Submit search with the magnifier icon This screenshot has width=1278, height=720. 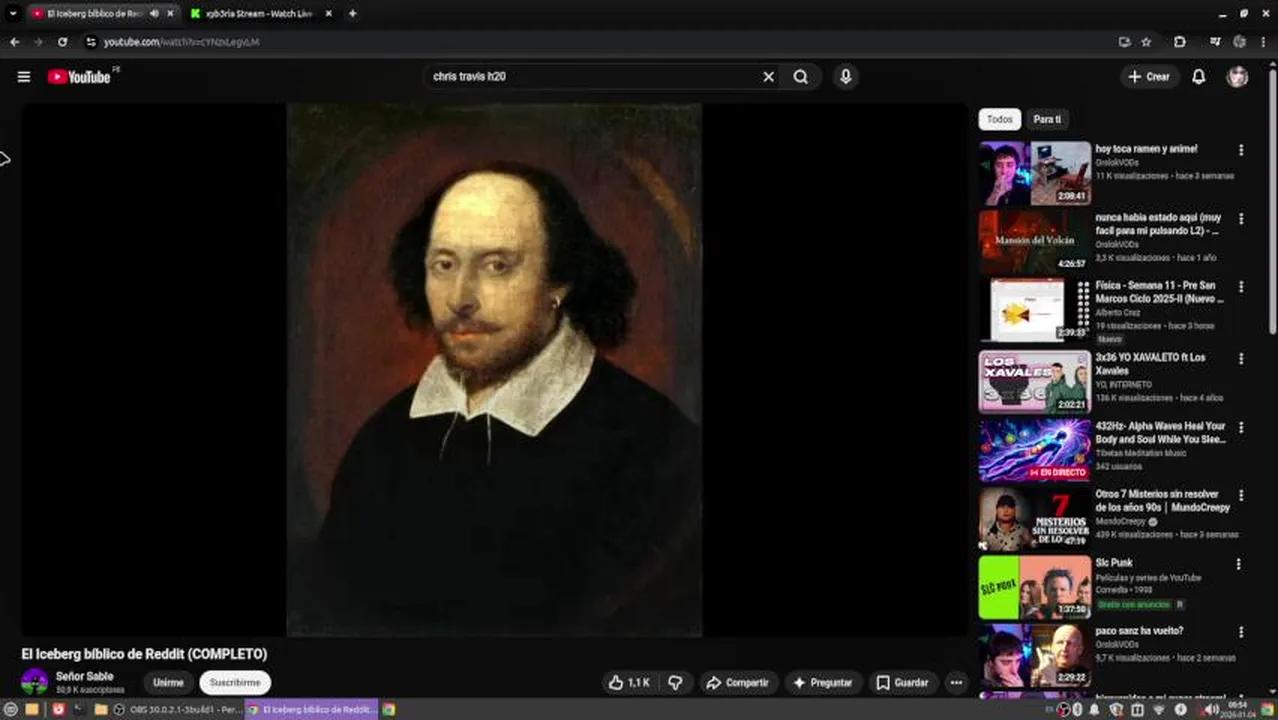click(x=801, y=77)
